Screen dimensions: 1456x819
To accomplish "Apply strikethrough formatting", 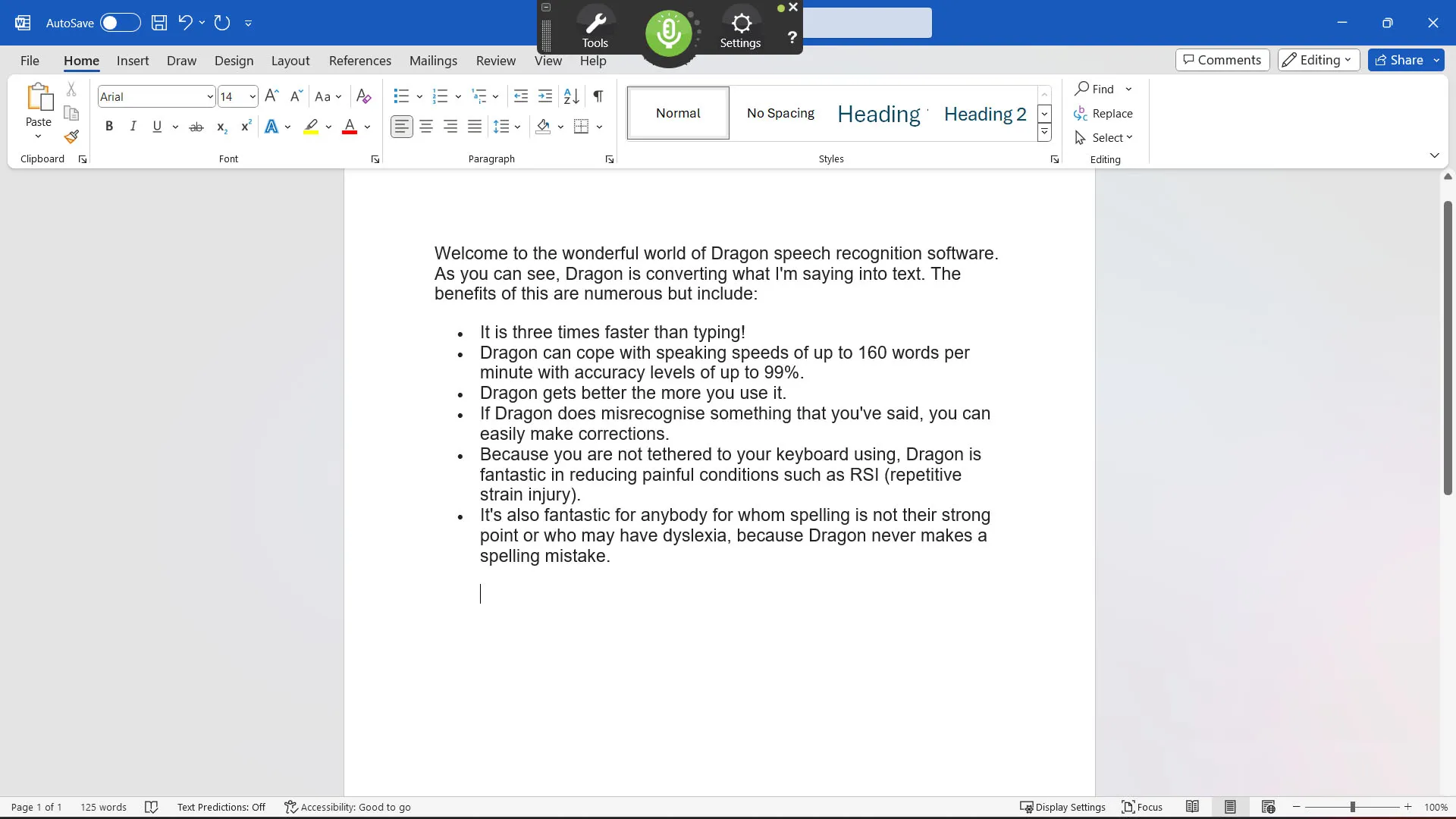I will [x=196, y=127].
